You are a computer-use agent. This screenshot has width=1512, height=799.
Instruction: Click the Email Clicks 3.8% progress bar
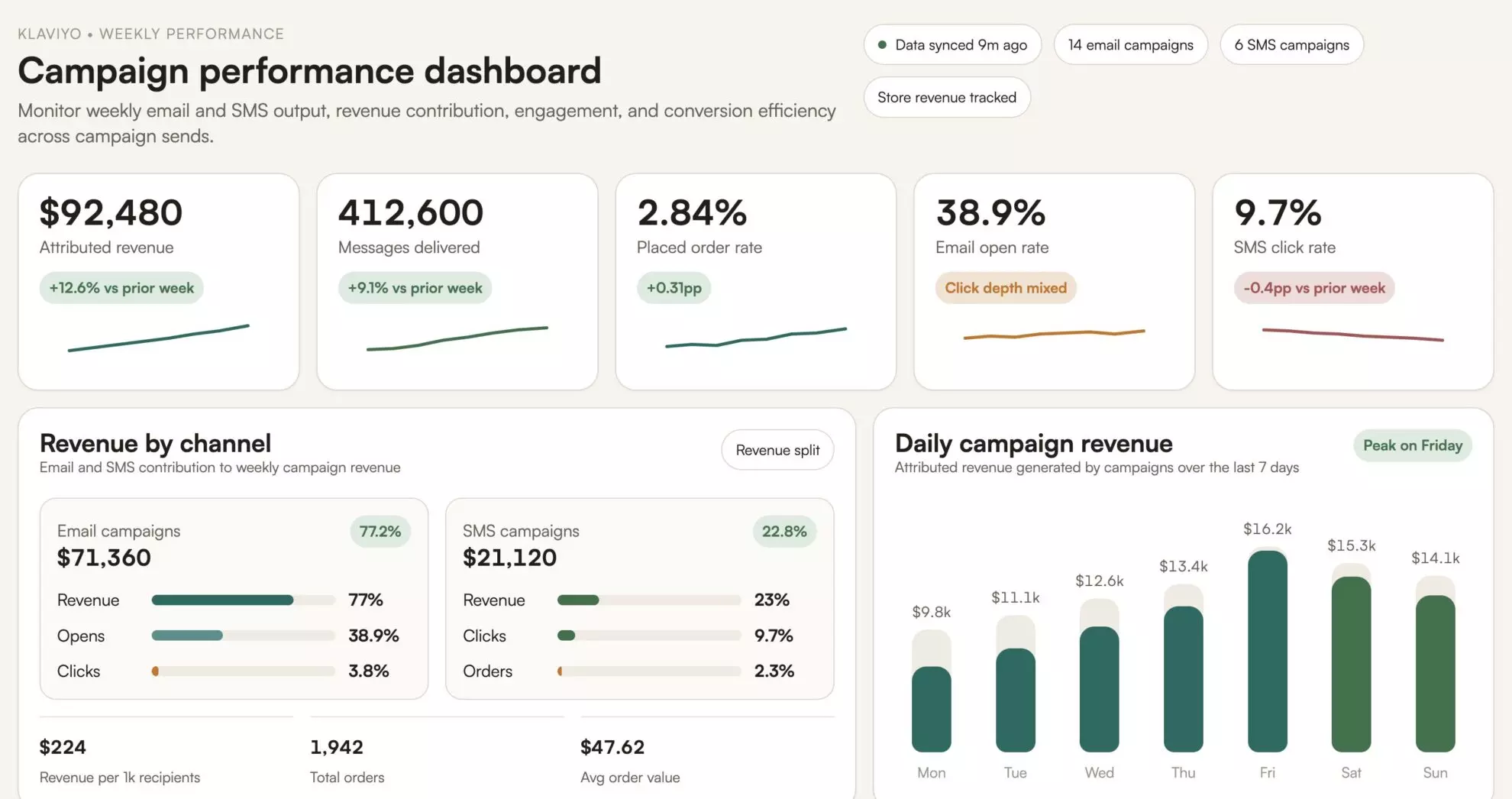click(x=244, y=671)
